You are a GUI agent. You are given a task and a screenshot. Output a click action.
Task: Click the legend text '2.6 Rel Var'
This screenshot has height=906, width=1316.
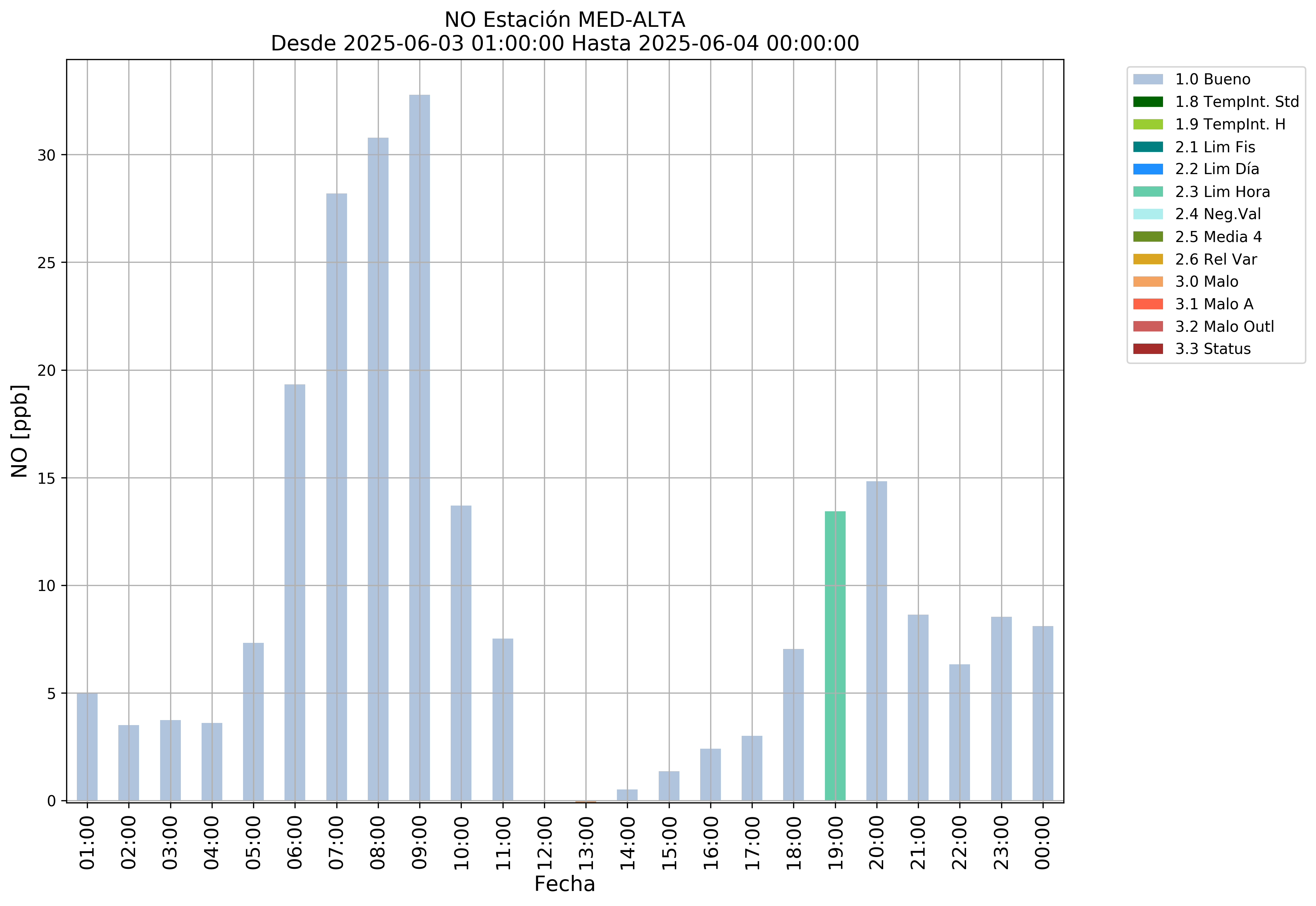pos(1216,260)
